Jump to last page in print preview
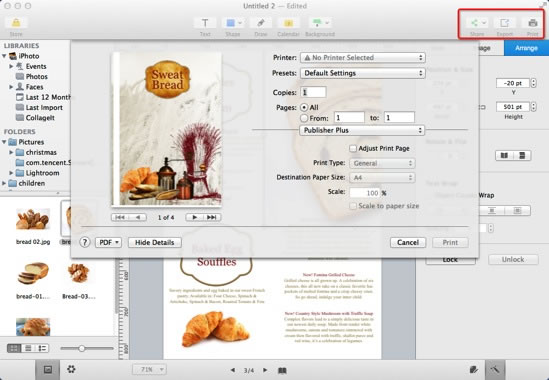The image size is (549, 380). (212, 217)
